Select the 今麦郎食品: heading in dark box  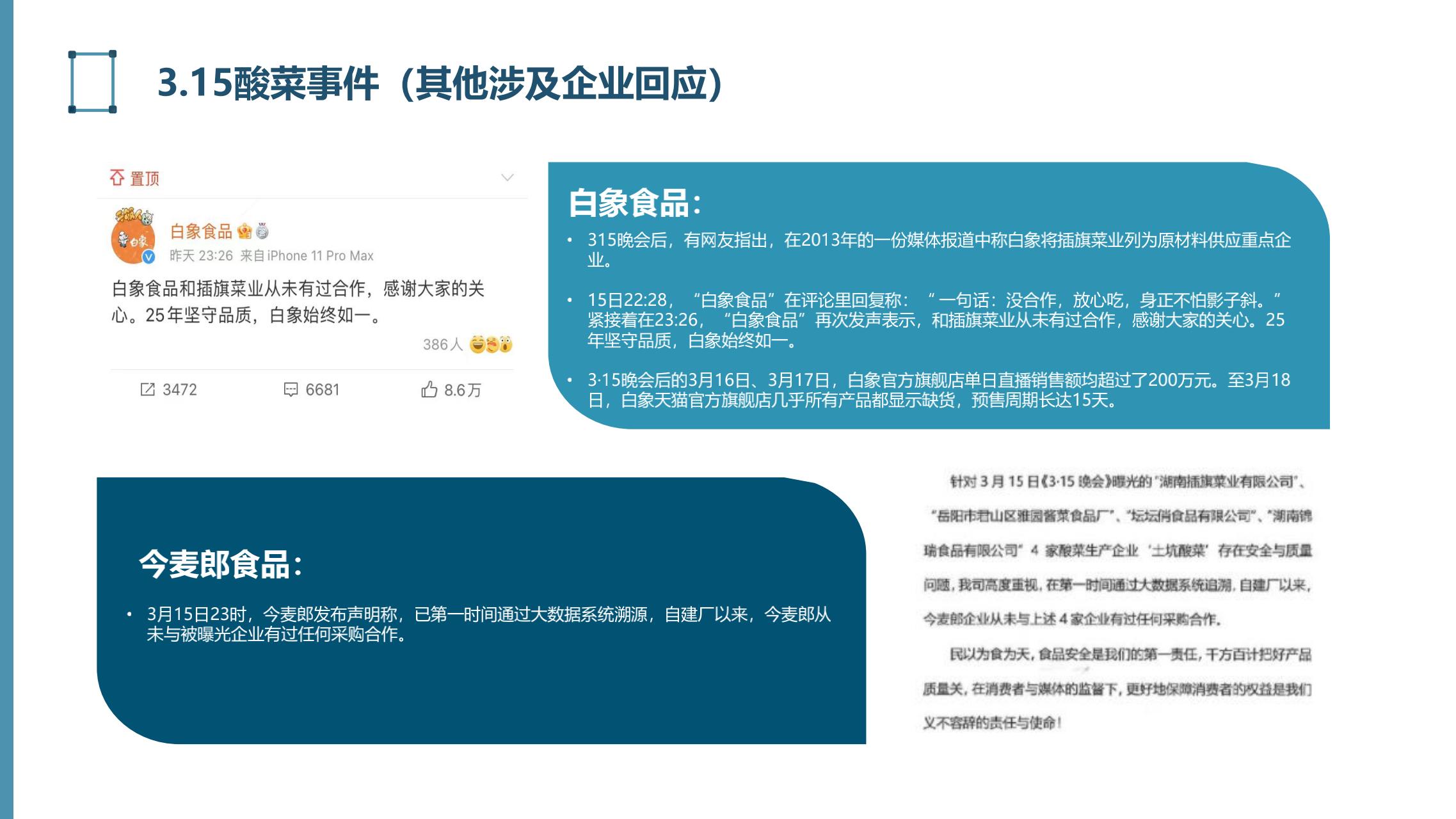click(220, 564)
